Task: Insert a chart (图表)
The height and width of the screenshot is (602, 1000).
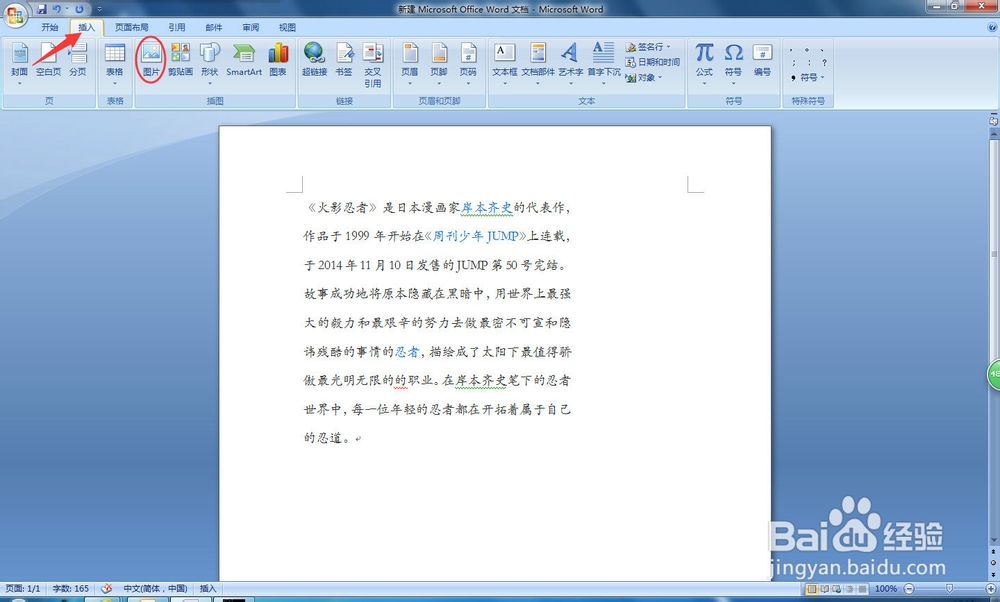Action: point(278,60)
